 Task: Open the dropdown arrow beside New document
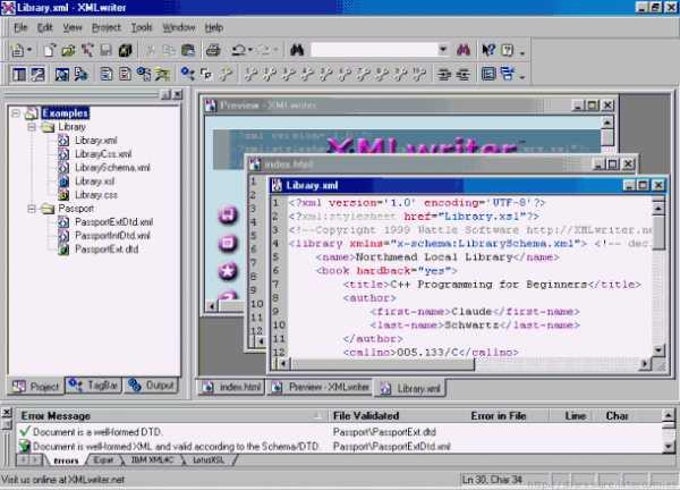coord(29,50)
